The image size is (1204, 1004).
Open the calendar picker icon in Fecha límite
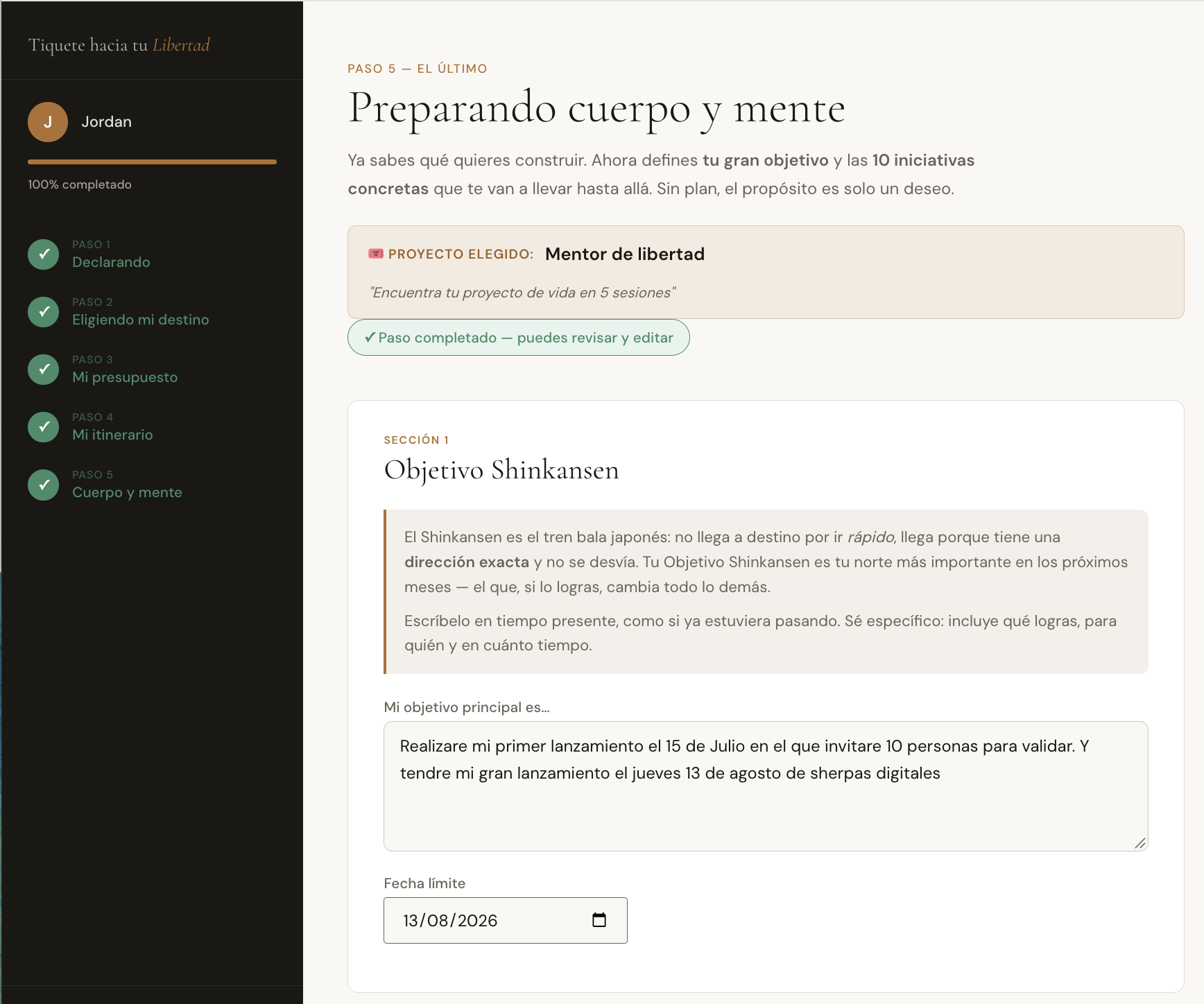(599, 920)
